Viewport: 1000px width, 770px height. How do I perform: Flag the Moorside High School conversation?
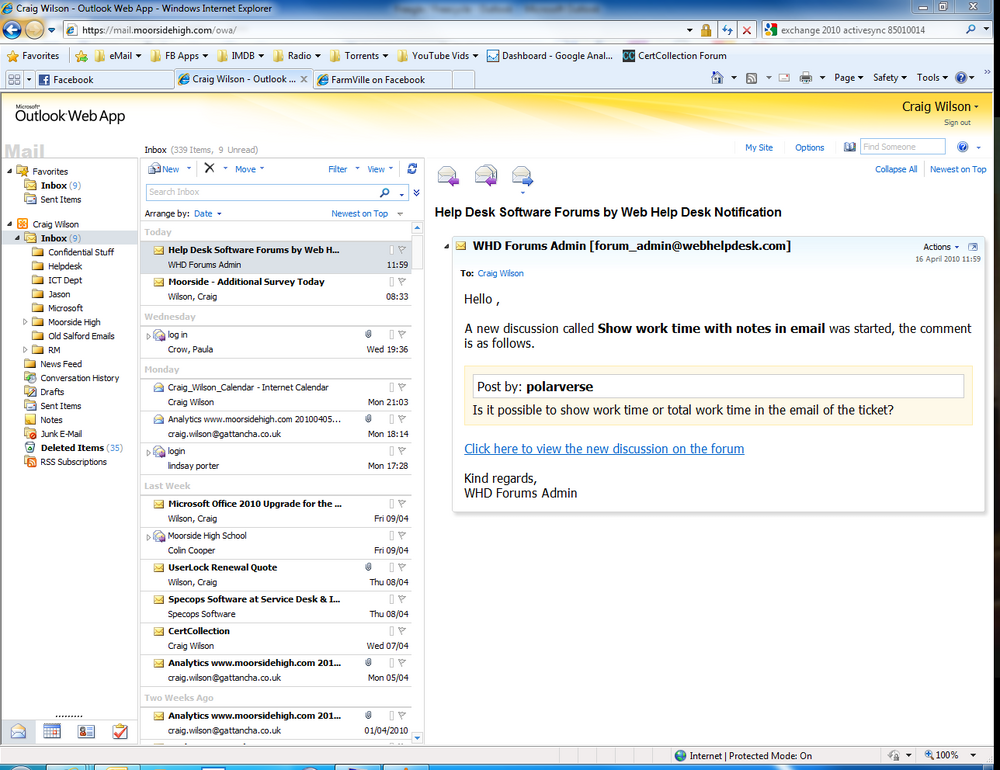[402, 536]
